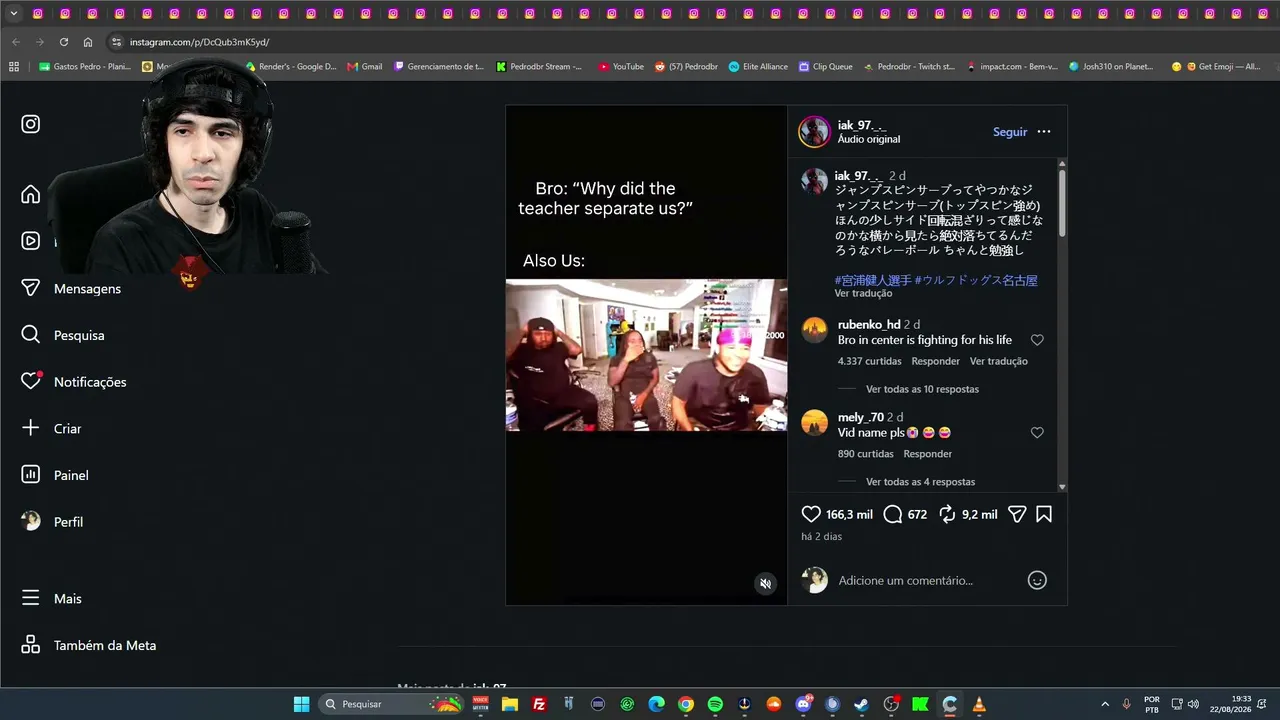Repost using the 9,2 mil repost icon
1280x720 pixels.
(947, 514)
